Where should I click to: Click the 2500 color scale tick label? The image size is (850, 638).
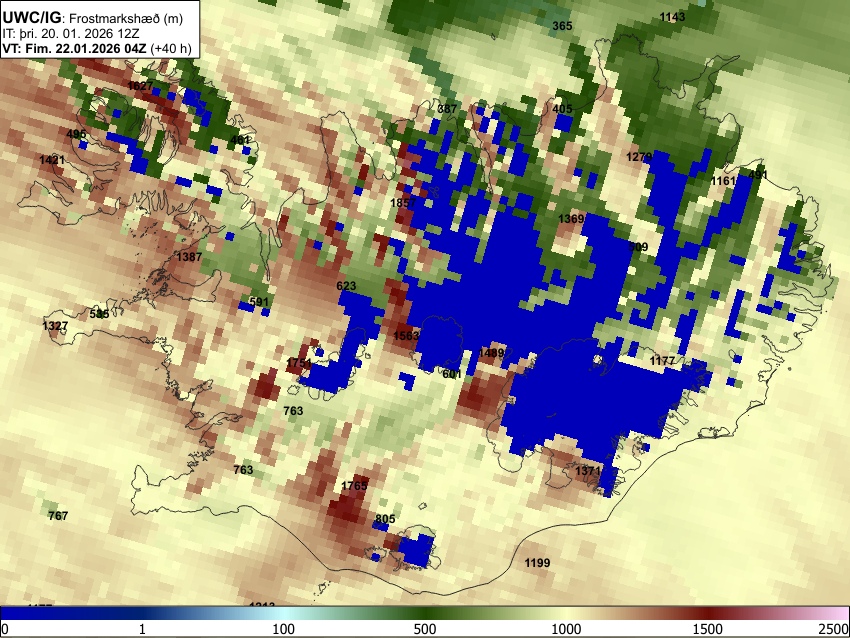click(x=834, y=629)
